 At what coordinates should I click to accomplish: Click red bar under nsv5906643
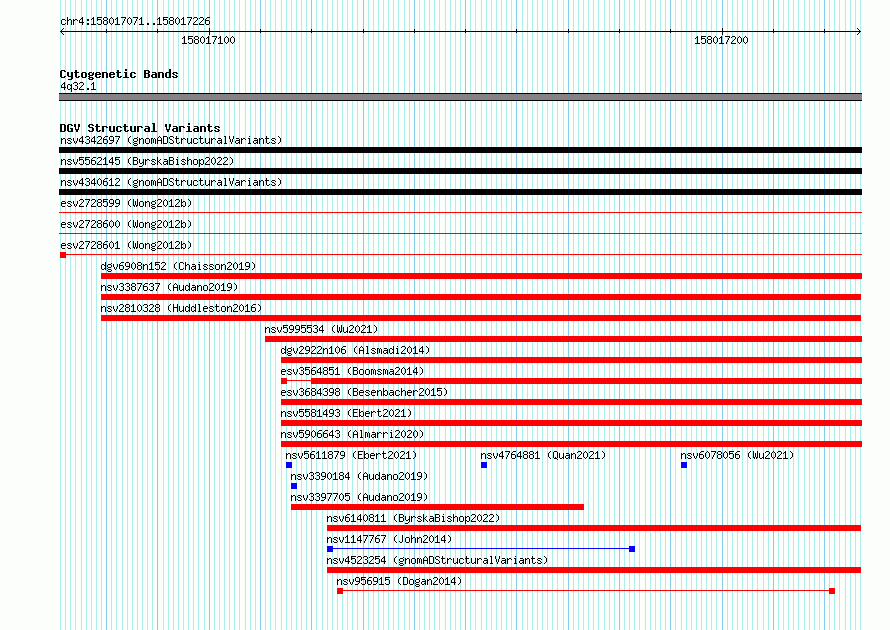[x=572, y=444]
